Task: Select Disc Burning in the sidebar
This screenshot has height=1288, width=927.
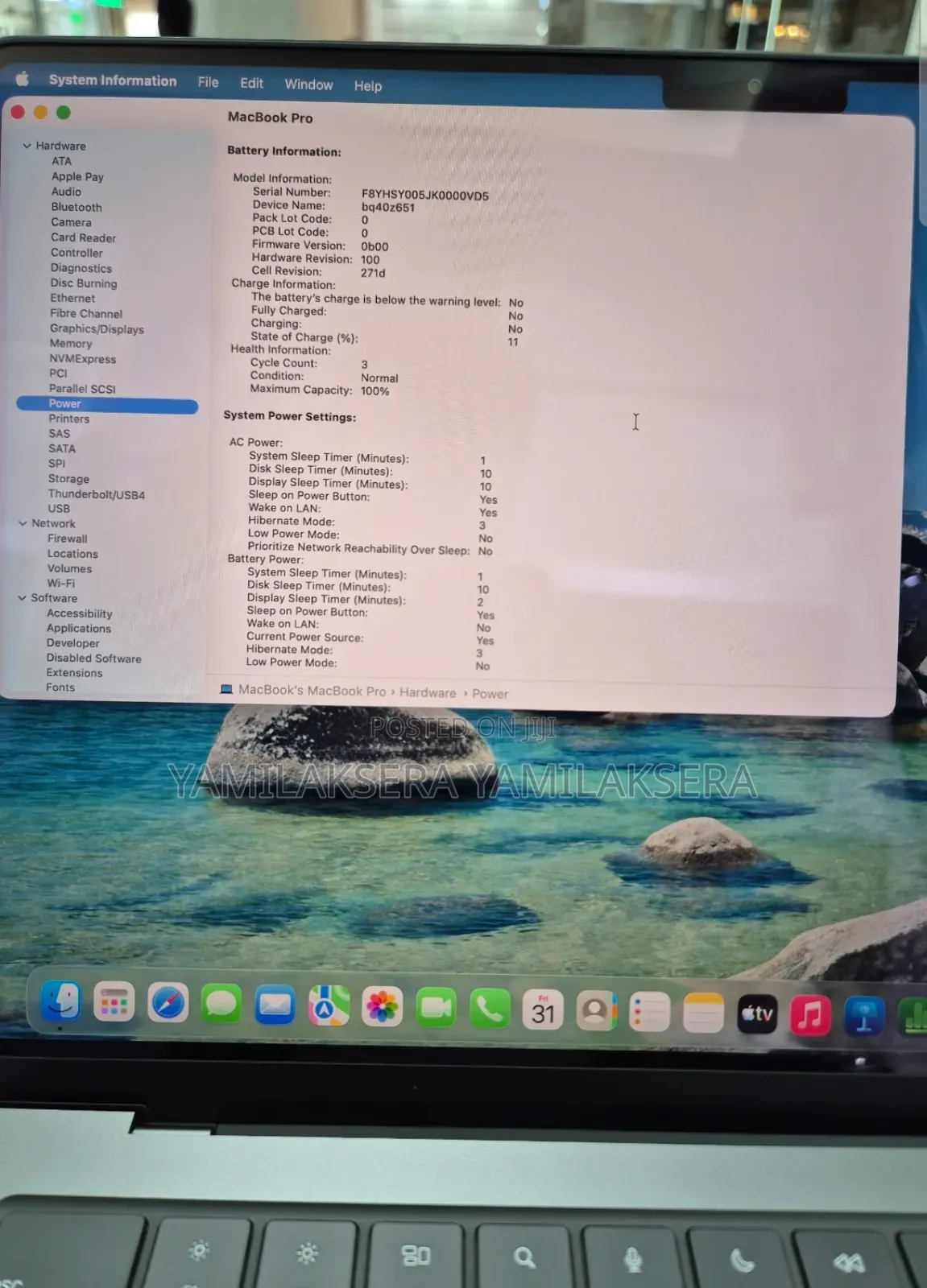Action: tap(84, 283)
